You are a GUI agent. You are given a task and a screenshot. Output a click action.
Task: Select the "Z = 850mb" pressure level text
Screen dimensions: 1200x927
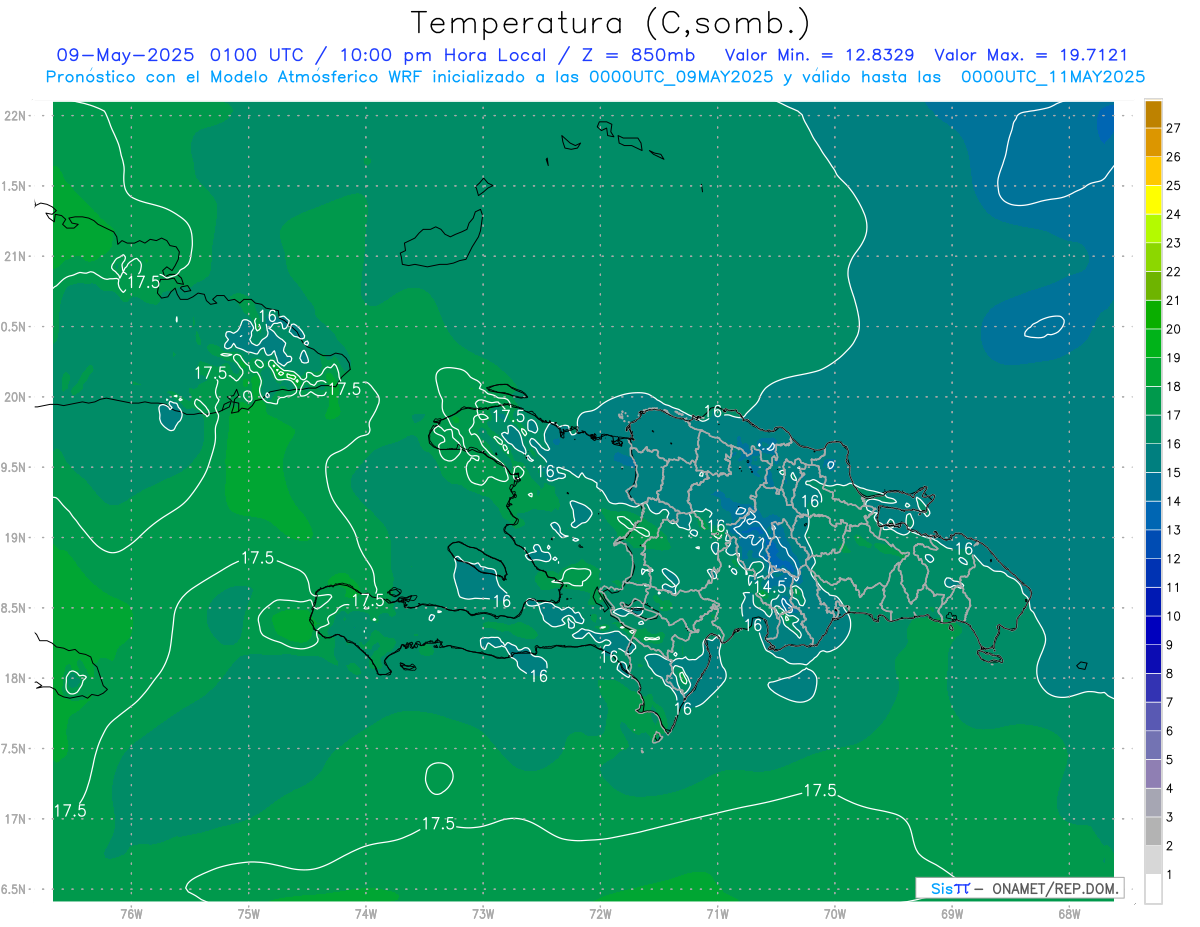[639, 55]
